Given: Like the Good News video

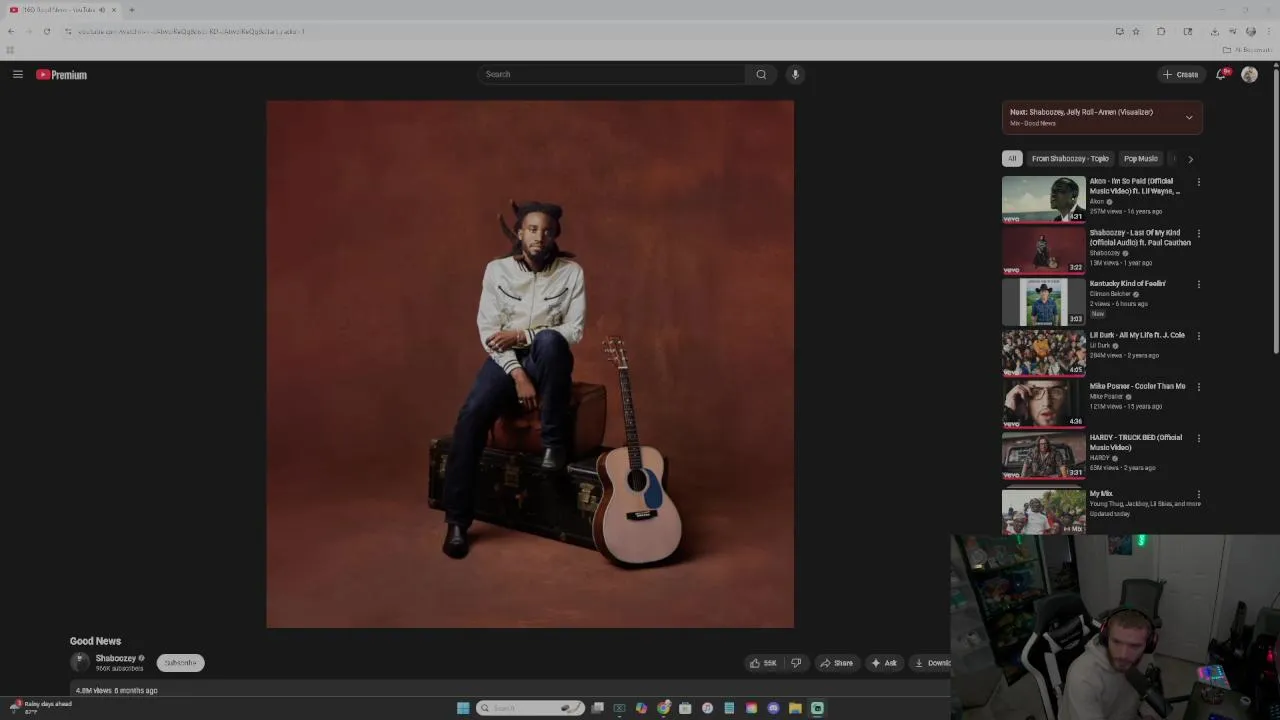Looking at the screenshot, I should point(763,663).
